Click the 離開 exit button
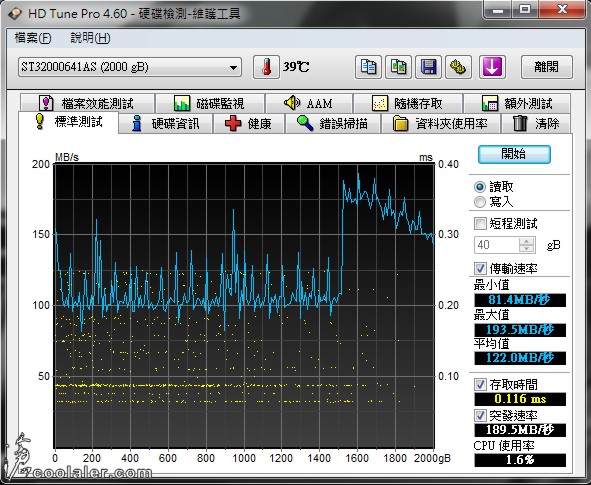The width and height of the screenshot is (591, 485). click(547, 67)
